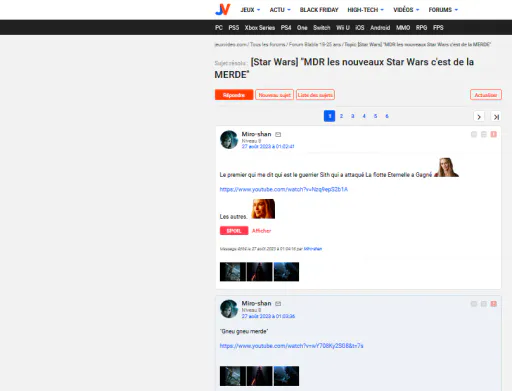512x391 pixels.
Task: Open first signature image in second post
Action: 233,376
